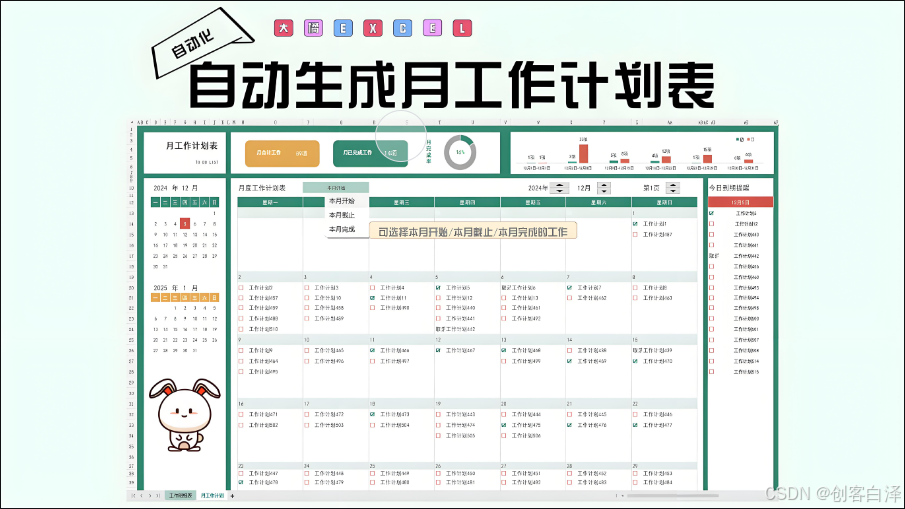905x509 pixels.
Task: Uncheck 工作计划1 on Sunday the 1st
Action: click(x=635, y=224)
